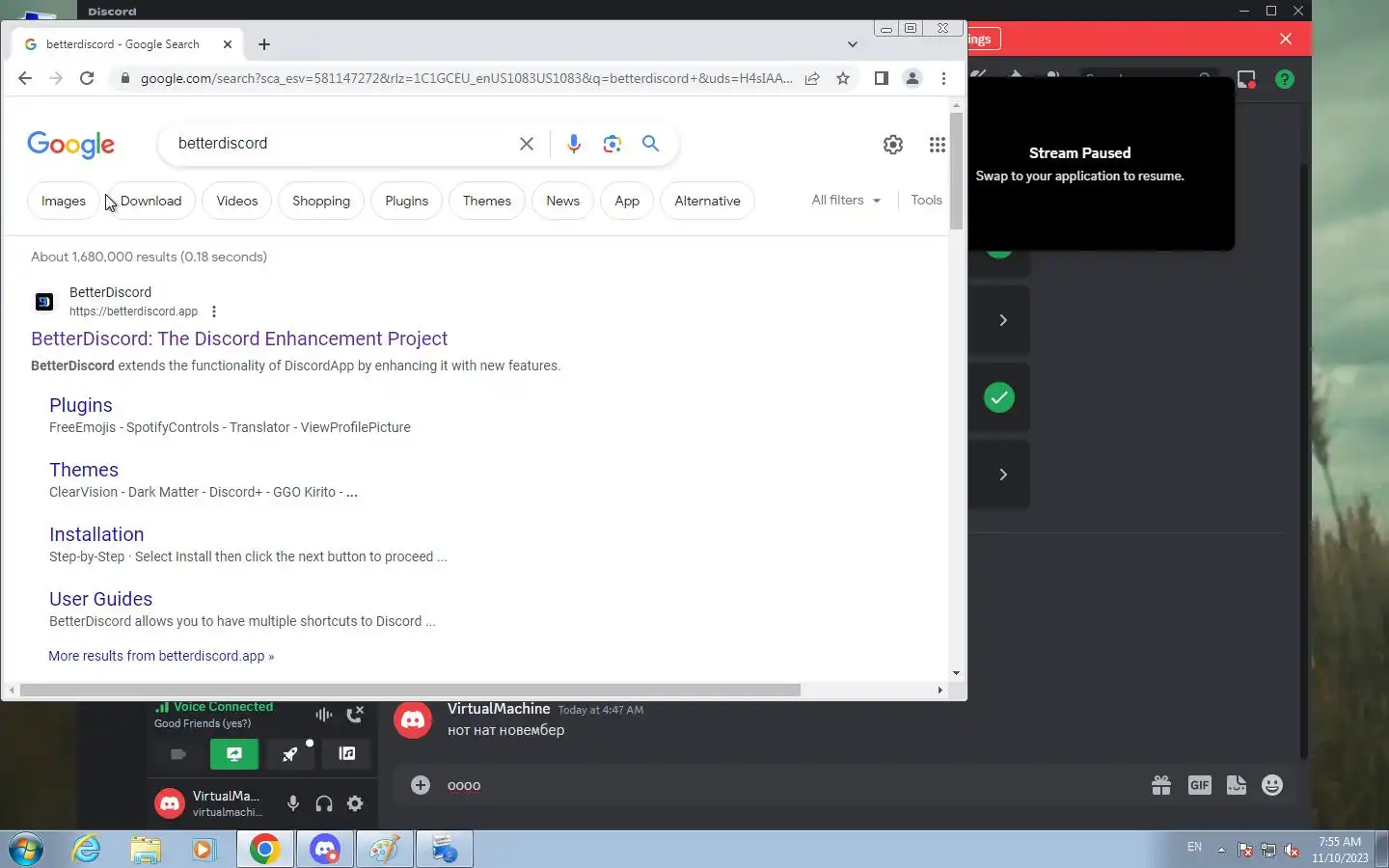Search by image with Google Lens
The width and height of the screenshot is (1389, 868).
tap(612, 144)
